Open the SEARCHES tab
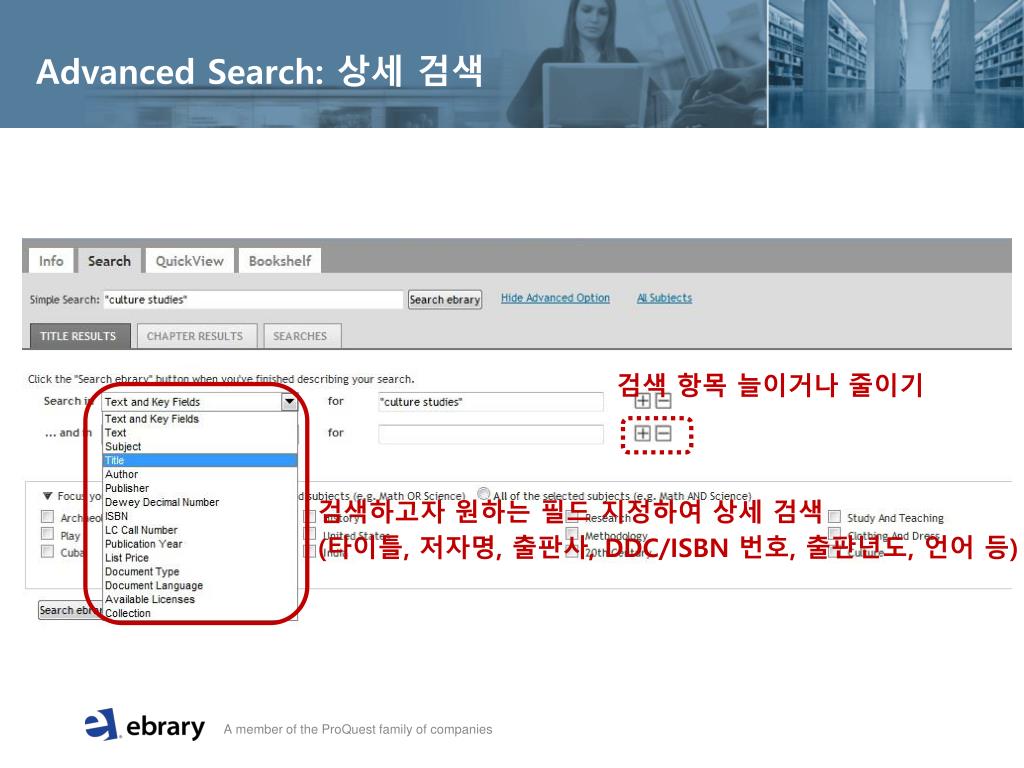Screen dimensions: 1024x768 [x=300, y=336]
